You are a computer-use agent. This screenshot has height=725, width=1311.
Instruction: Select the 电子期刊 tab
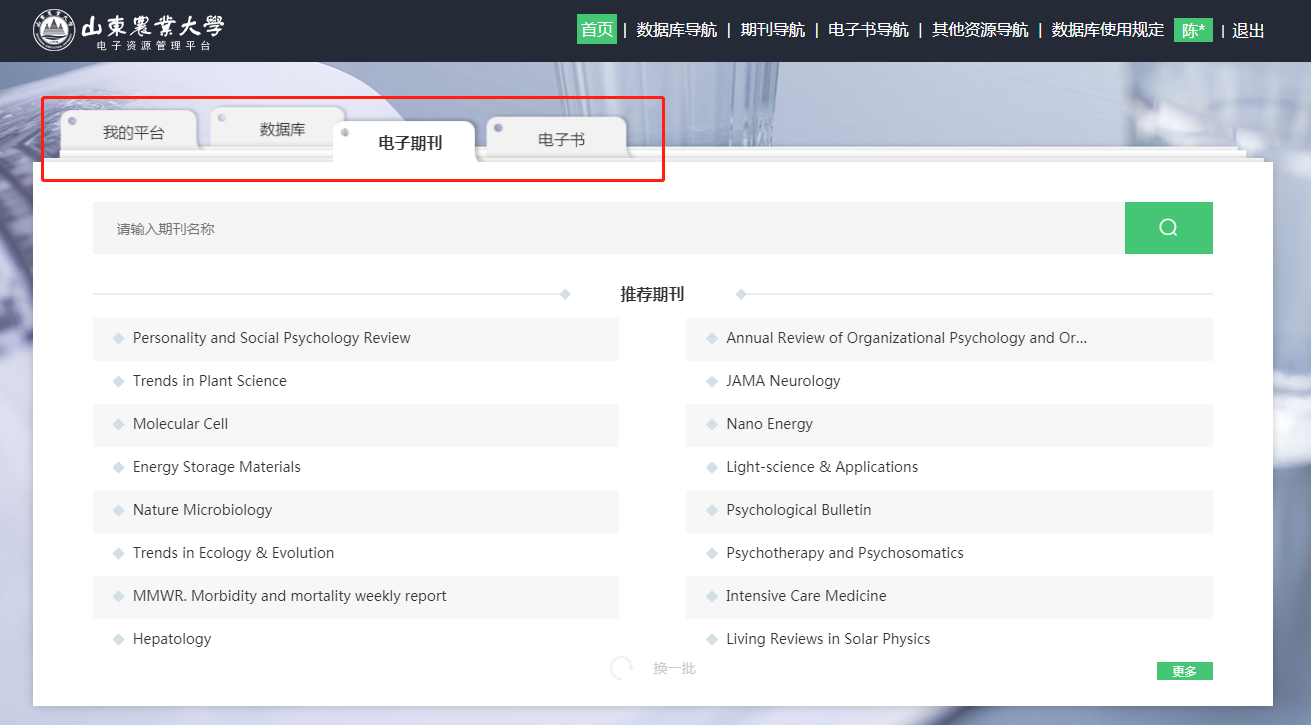coord(409,143)
